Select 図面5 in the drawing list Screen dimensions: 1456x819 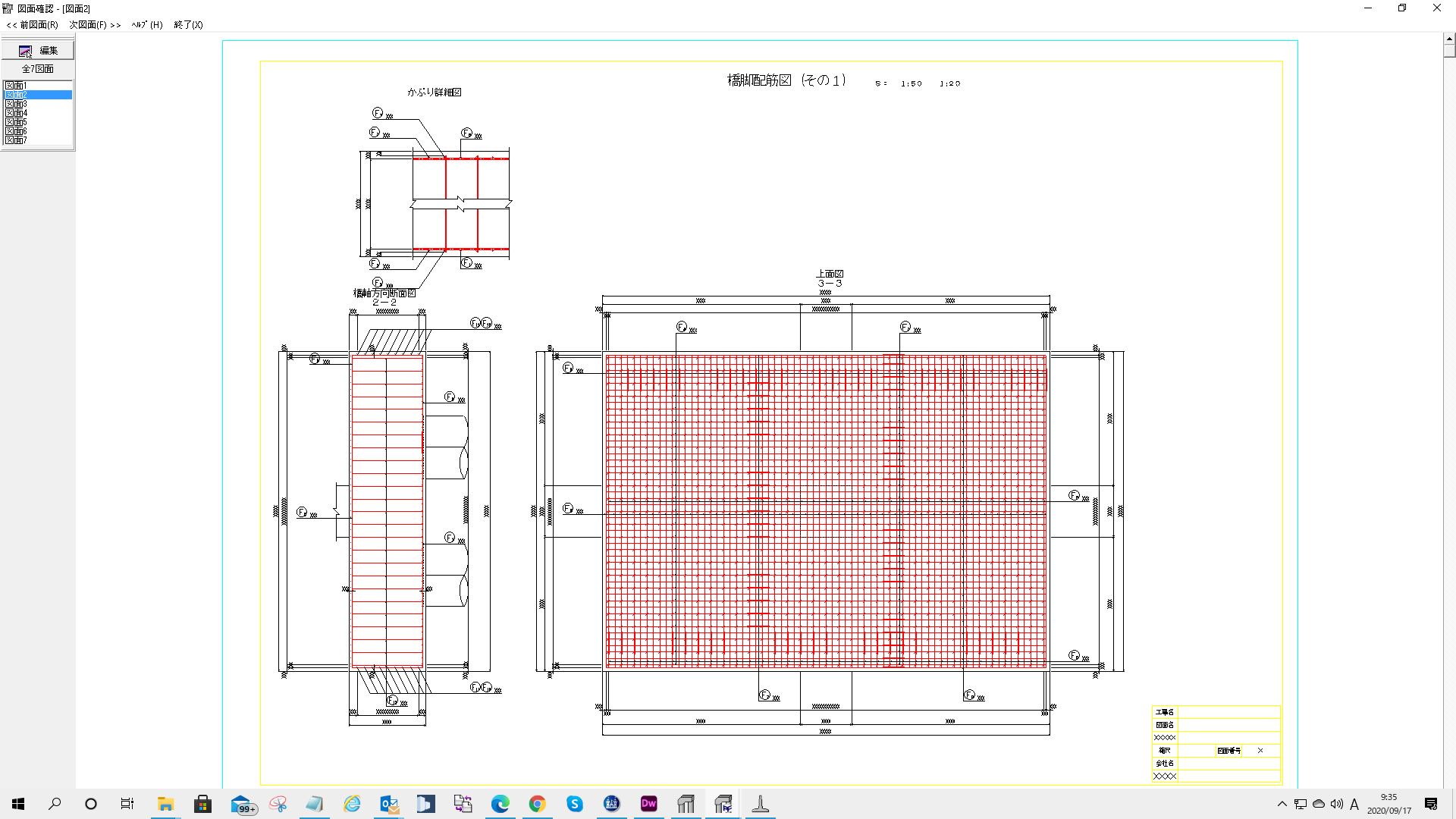point(16,122)
